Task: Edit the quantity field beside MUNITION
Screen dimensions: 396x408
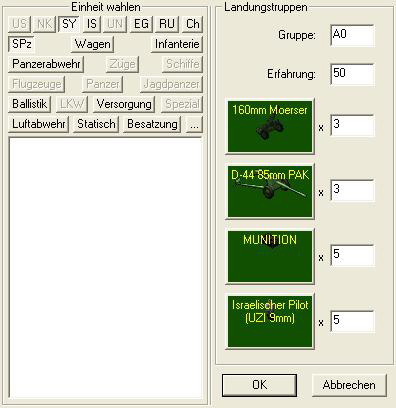Action: pos(352,255)
